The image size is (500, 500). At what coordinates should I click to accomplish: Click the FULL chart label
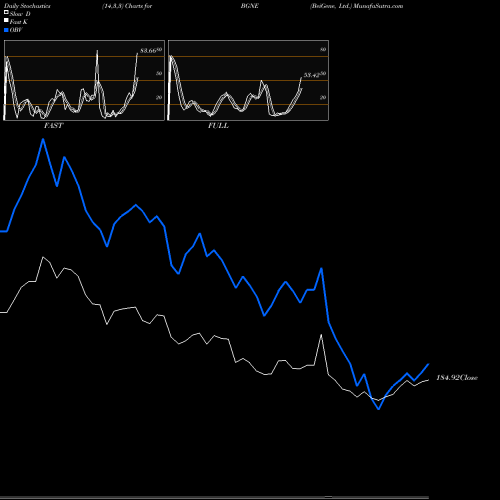pos(218,126)
